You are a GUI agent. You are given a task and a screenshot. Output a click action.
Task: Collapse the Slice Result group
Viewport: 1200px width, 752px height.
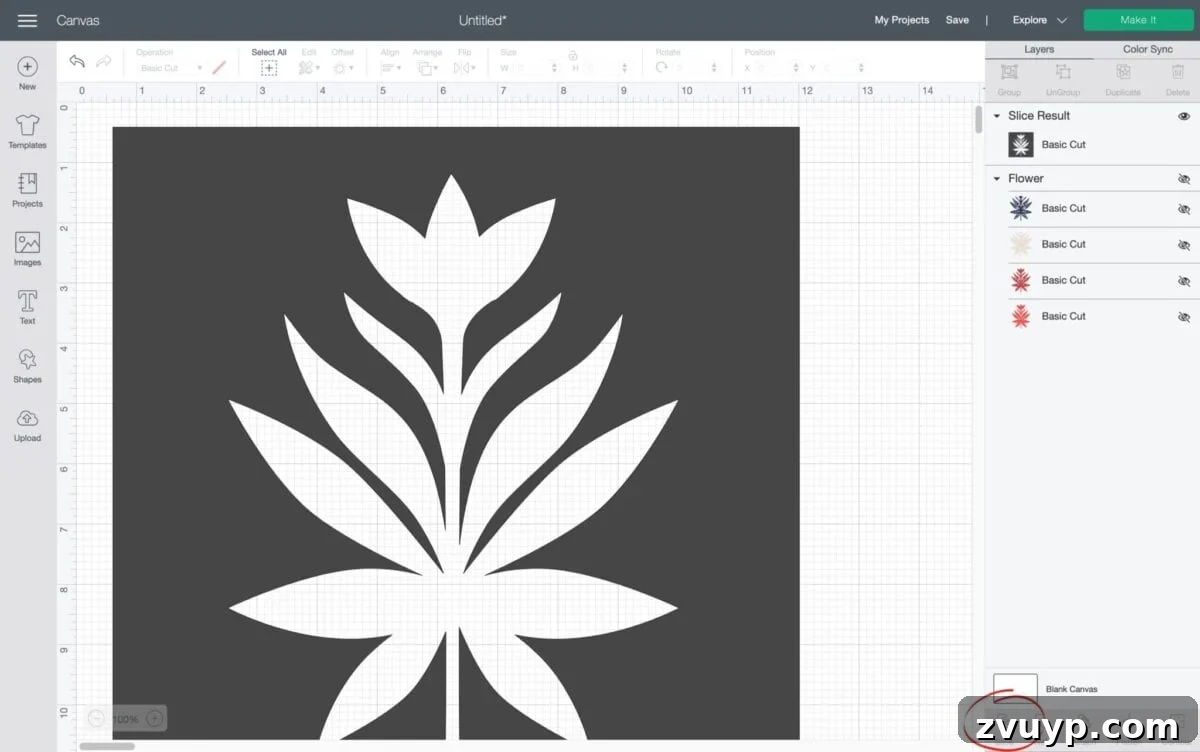pyautogui.click(x=996, y=116)
